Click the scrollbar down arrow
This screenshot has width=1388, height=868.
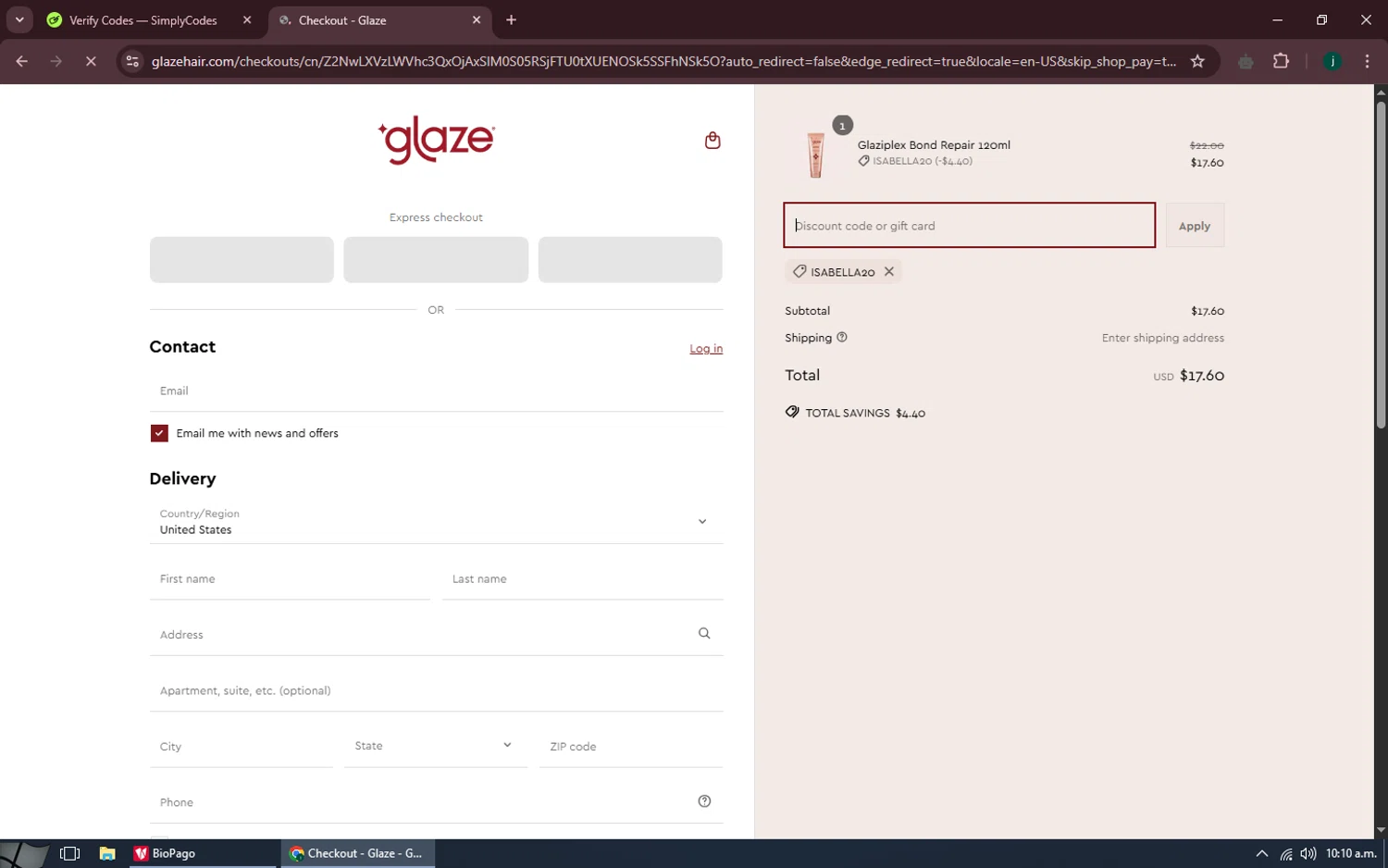coord(1381,830)
